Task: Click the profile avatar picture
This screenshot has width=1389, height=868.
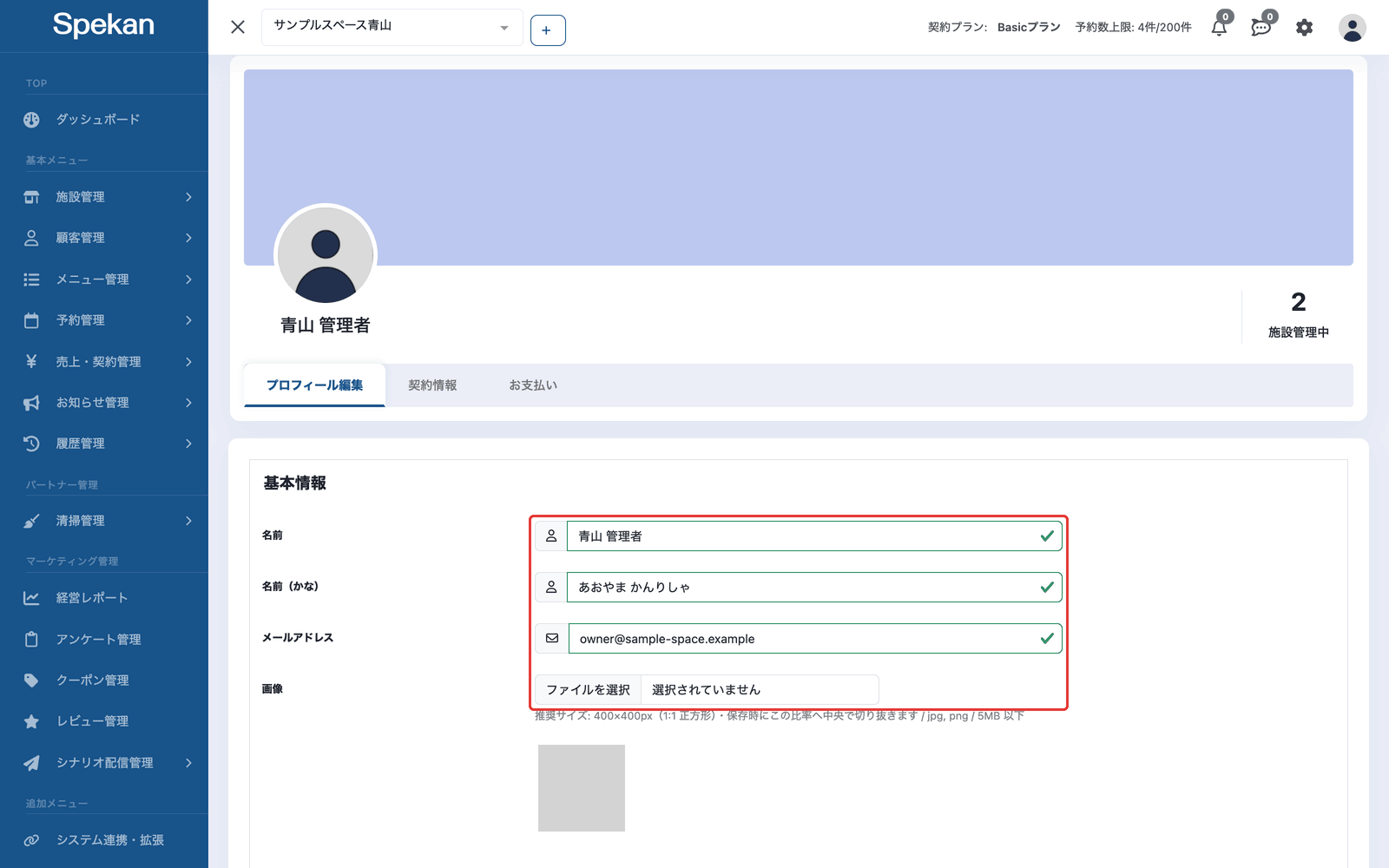Action: (326, 255)
